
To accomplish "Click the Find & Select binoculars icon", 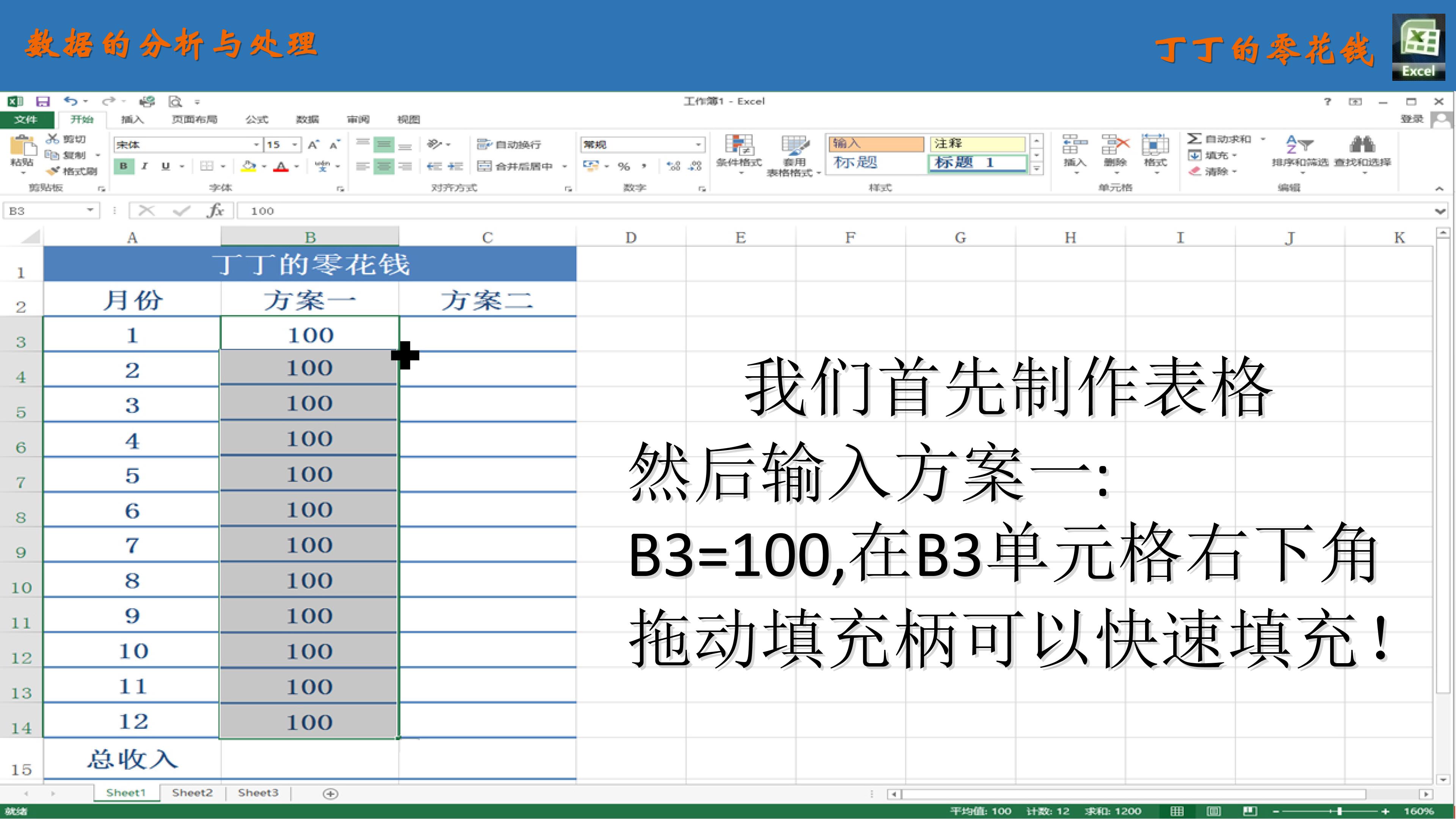I will (x=1362, y=144).
